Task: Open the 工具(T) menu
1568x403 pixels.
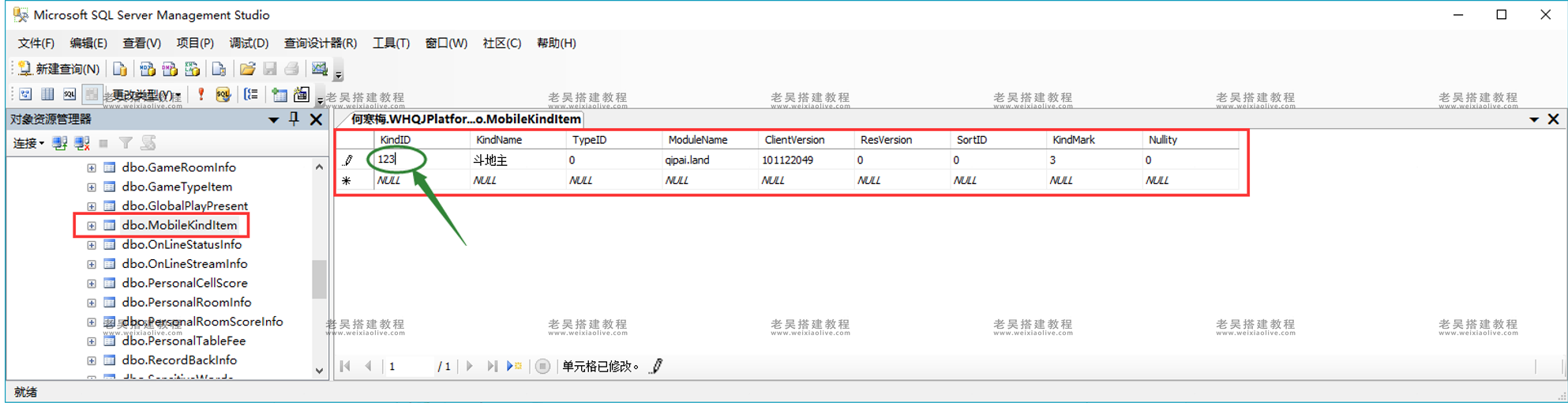Action: click(391, 43)
